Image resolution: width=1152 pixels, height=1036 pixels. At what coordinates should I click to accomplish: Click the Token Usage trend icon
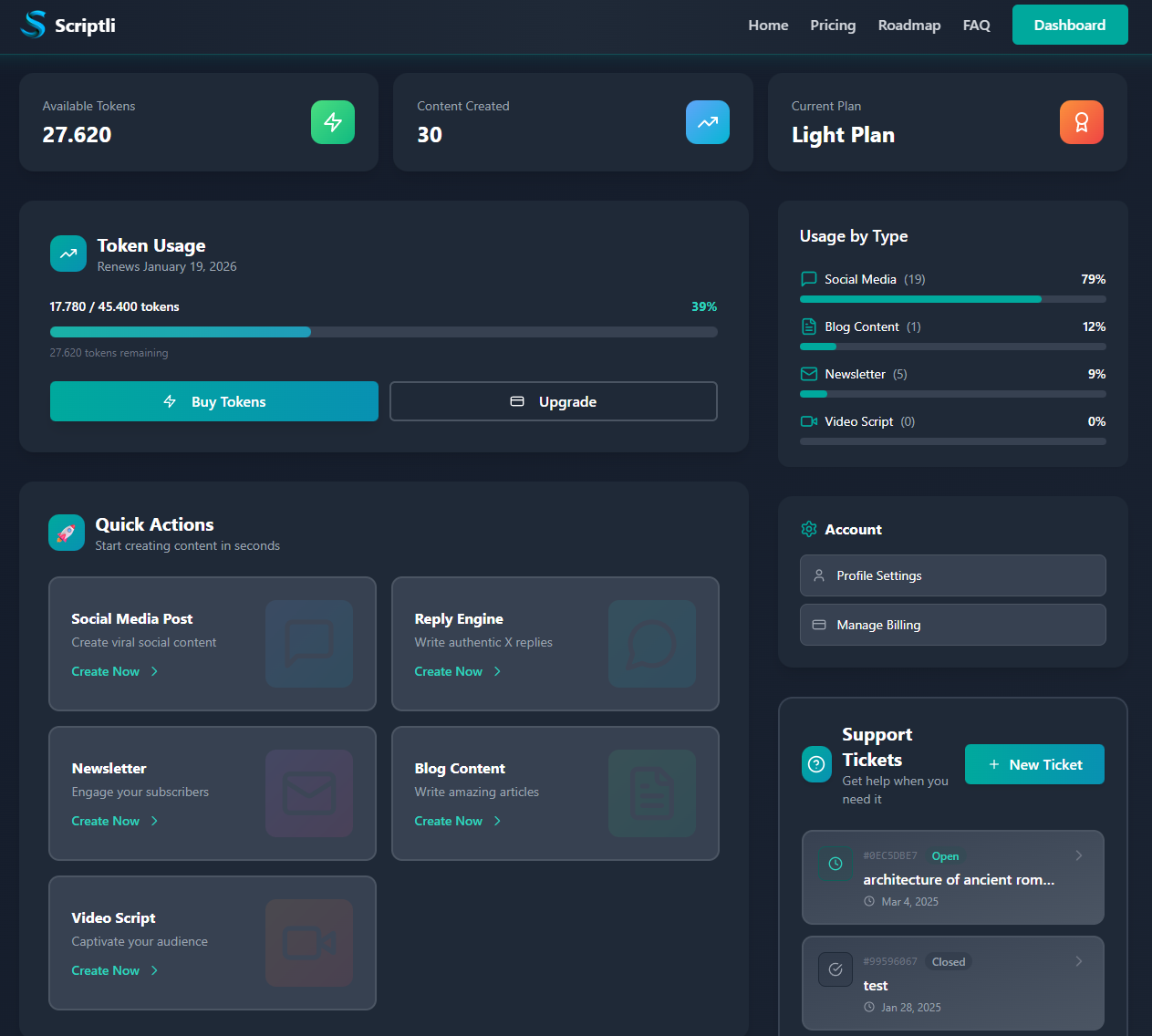[68, 254]
